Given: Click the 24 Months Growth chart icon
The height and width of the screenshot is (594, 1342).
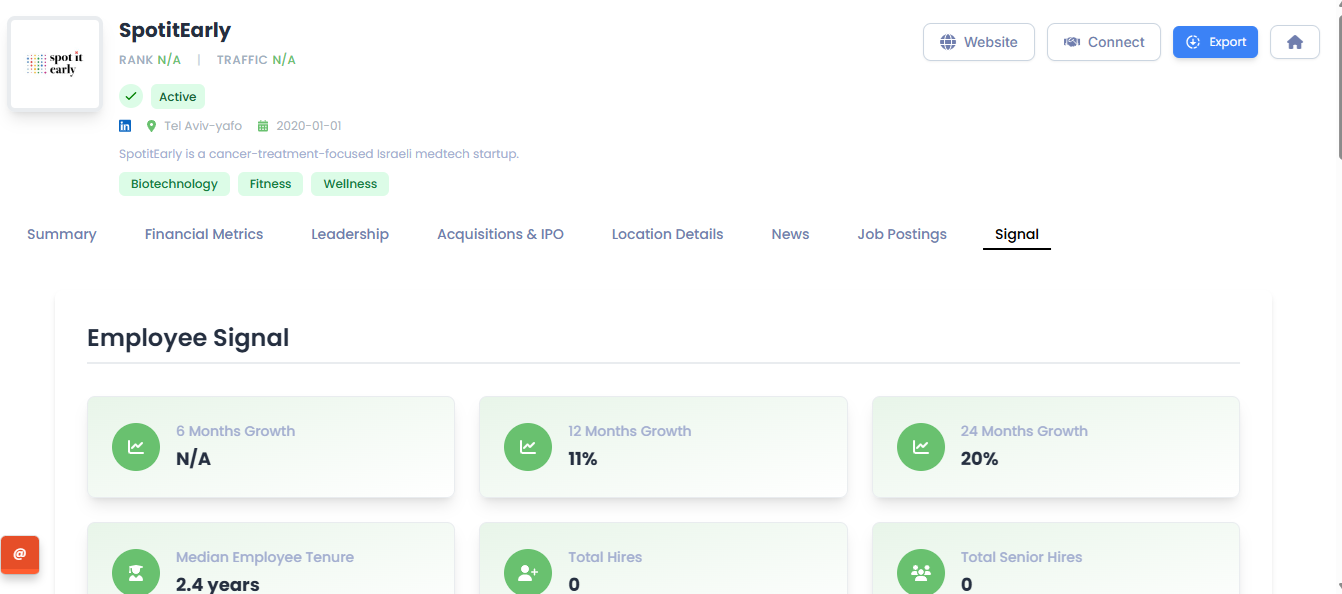Looking at the screenshot, I should [x=921, y=446].
